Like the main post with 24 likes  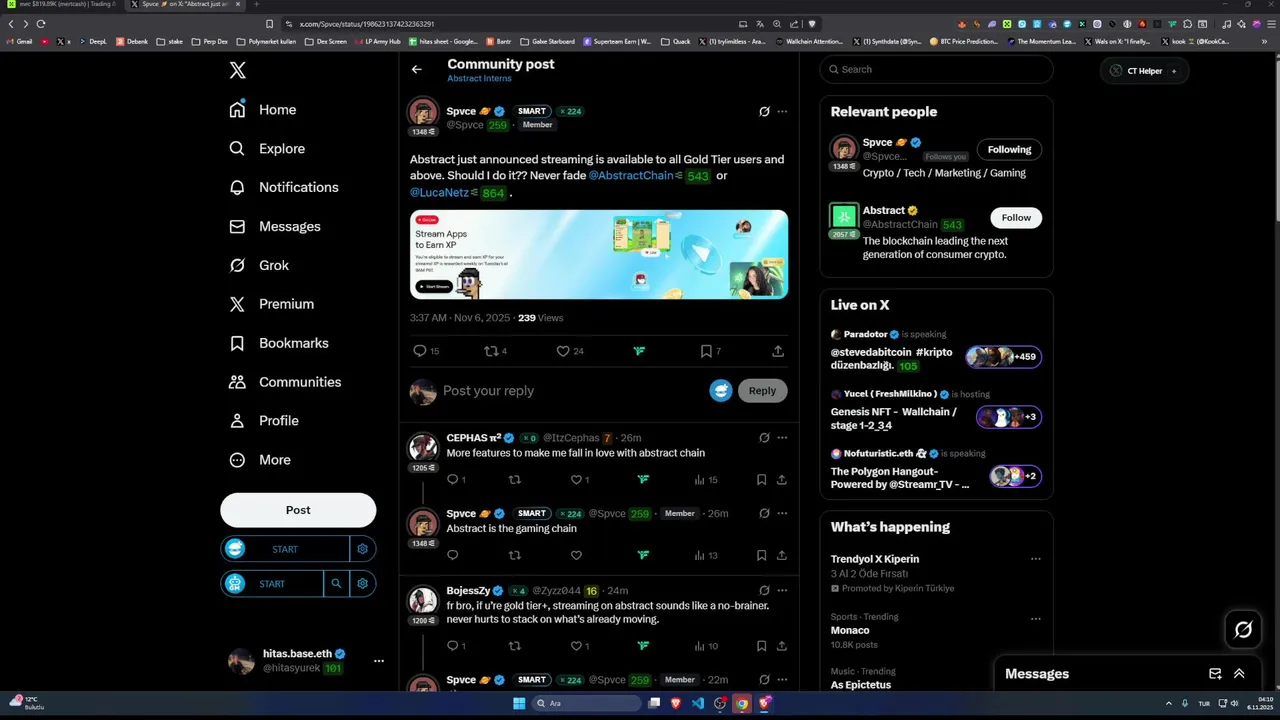(570, 351)
